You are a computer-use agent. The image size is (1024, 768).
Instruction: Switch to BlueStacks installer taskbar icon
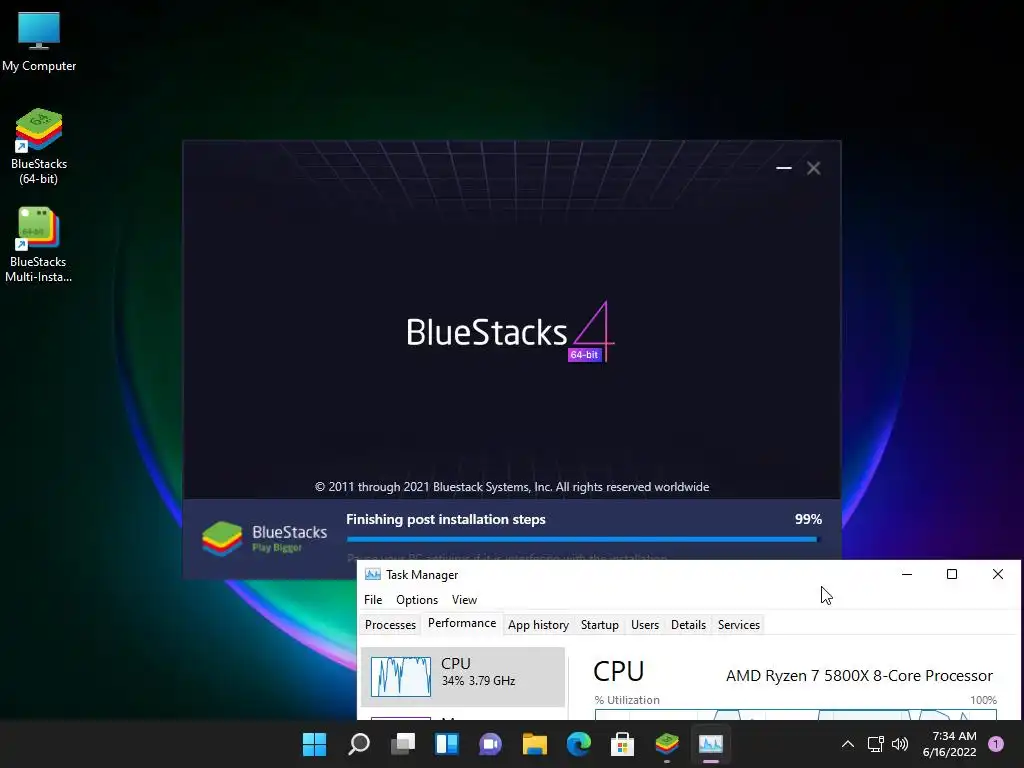click(x=667, y=744)
